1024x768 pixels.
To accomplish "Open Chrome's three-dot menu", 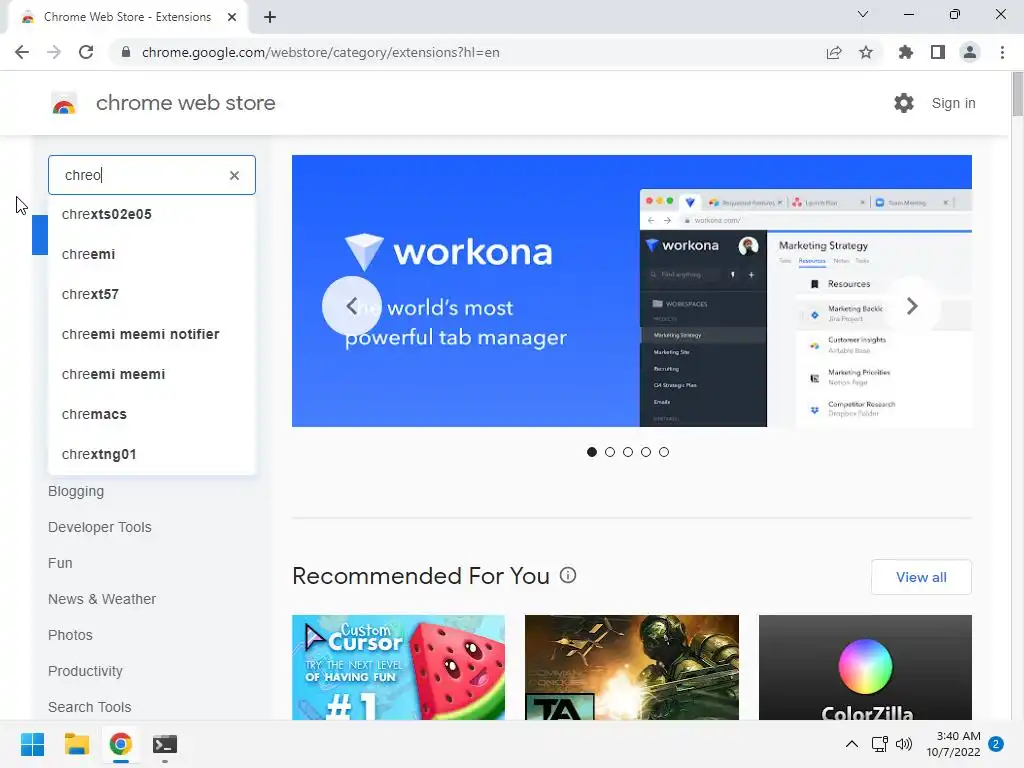I will coord(1002,52).
